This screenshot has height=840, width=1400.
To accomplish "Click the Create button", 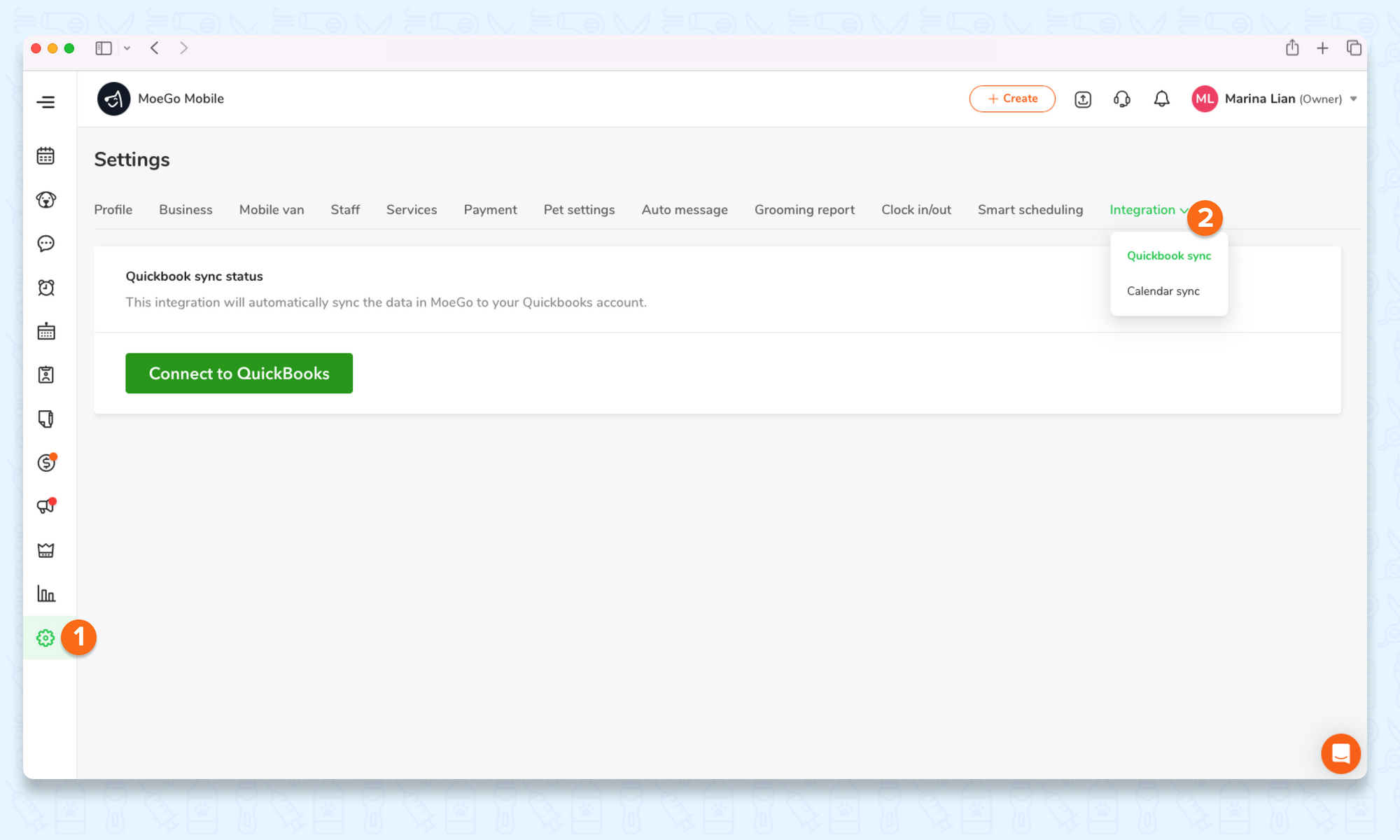I will click(1012, 99).
